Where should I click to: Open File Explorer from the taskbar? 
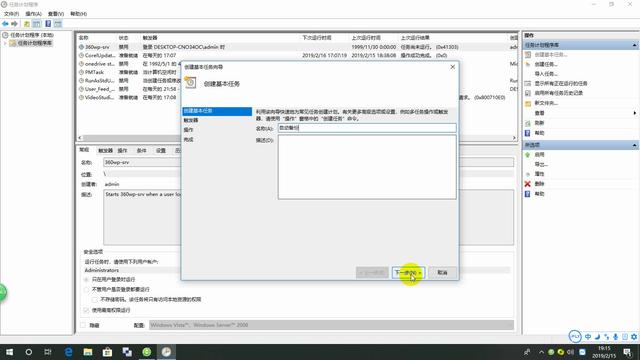point(88,352)
